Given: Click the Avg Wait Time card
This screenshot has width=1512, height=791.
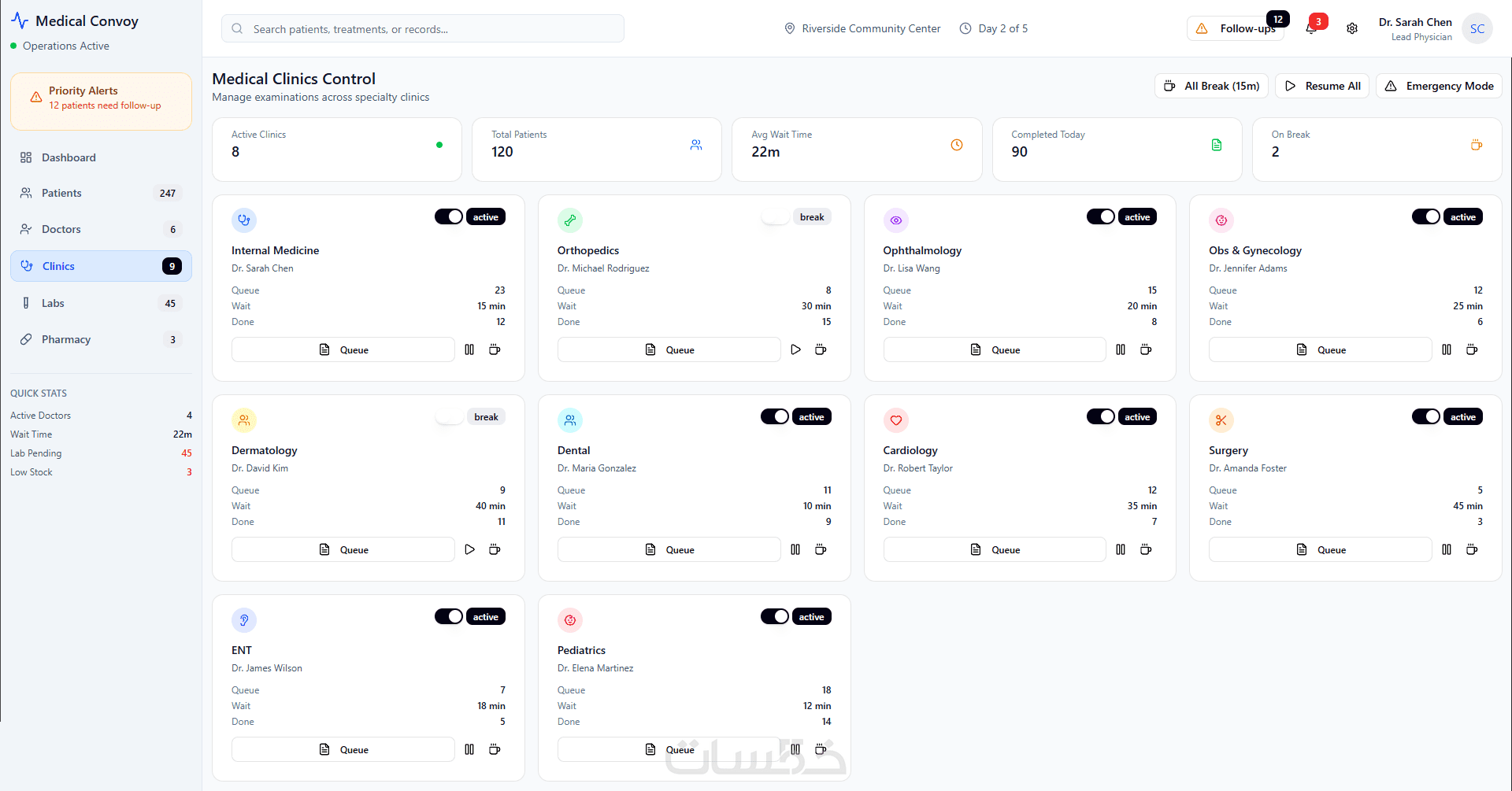Looking at the screenshot, I should pos(857,150).
